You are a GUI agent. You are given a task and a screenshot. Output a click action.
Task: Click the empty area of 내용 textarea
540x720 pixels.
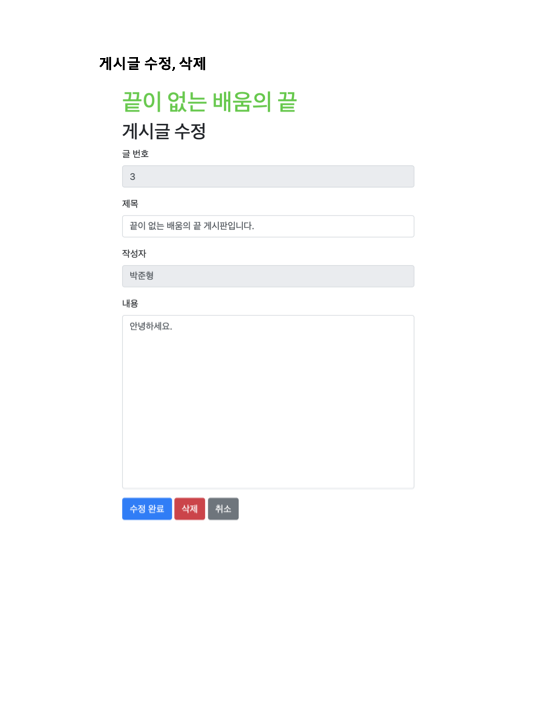[268, 413]
